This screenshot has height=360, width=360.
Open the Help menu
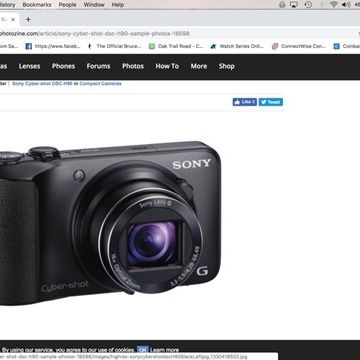click(118, 5)
